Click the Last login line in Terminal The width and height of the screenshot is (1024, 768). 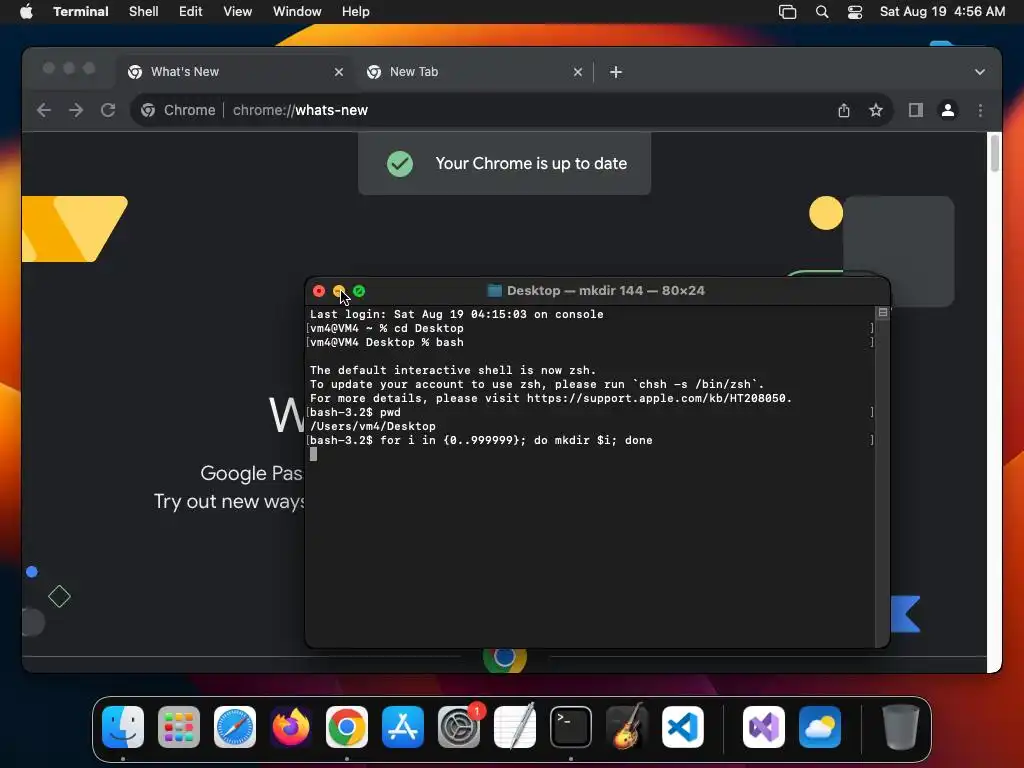pos(456,314)
